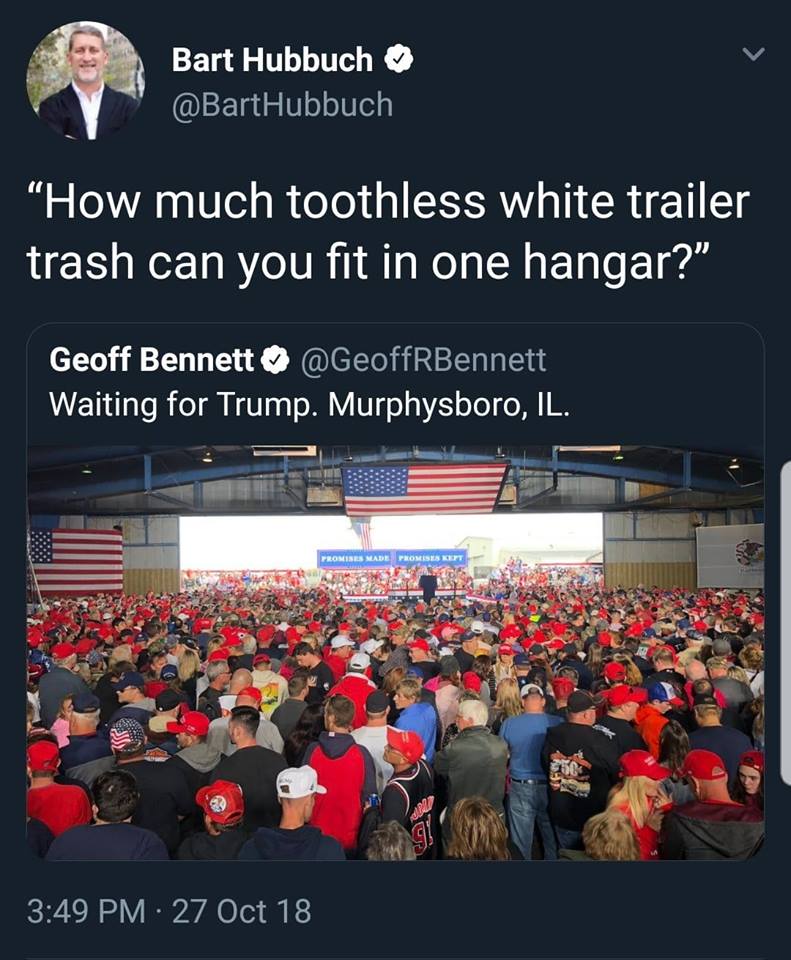791x960 pixels.
Task: Click the "Promises Made" banner in photo
Action: coord(356,558)
